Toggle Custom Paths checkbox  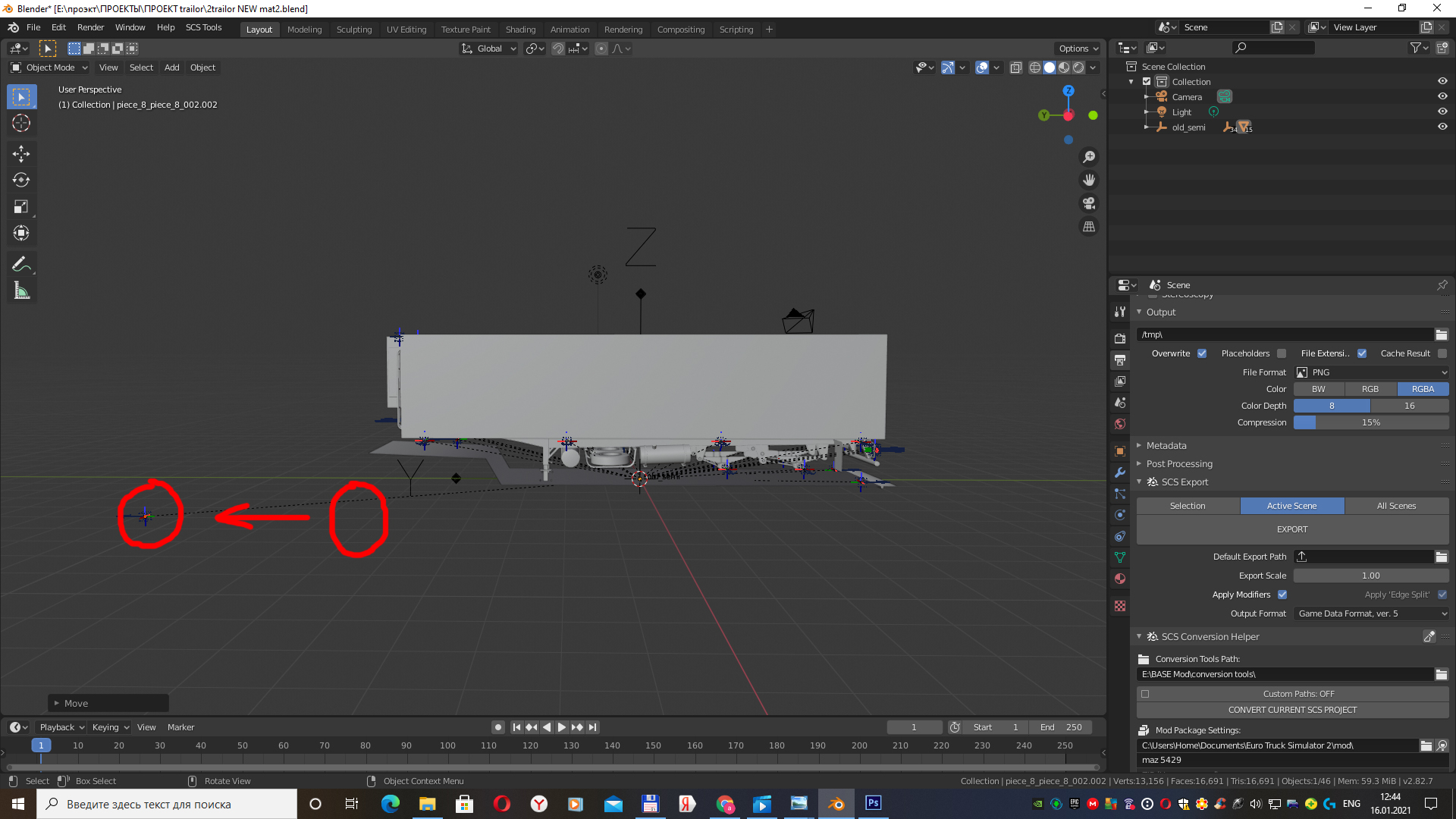(x=1145, y=694)
